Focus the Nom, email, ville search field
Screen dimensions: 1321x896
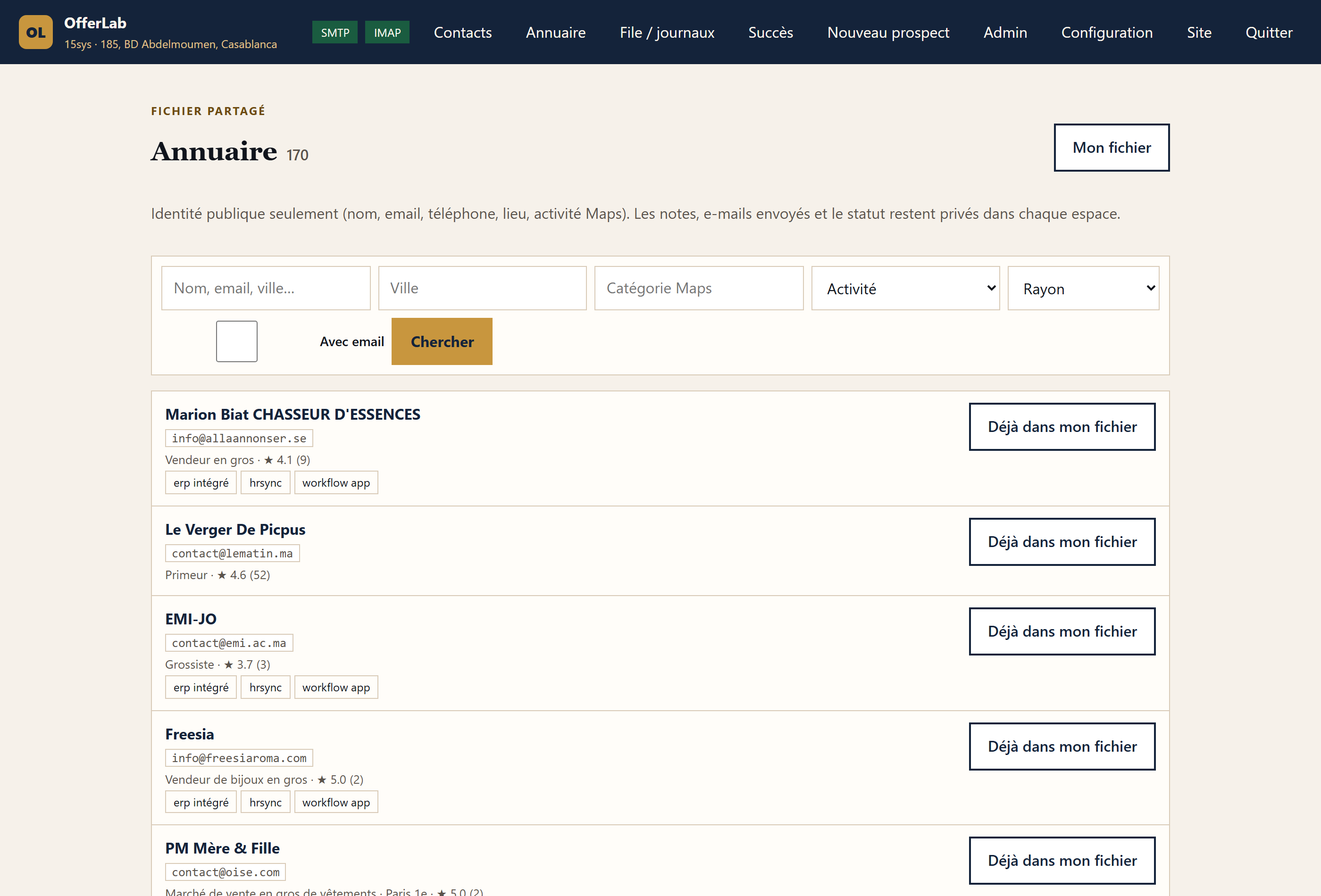coord(266,288)
